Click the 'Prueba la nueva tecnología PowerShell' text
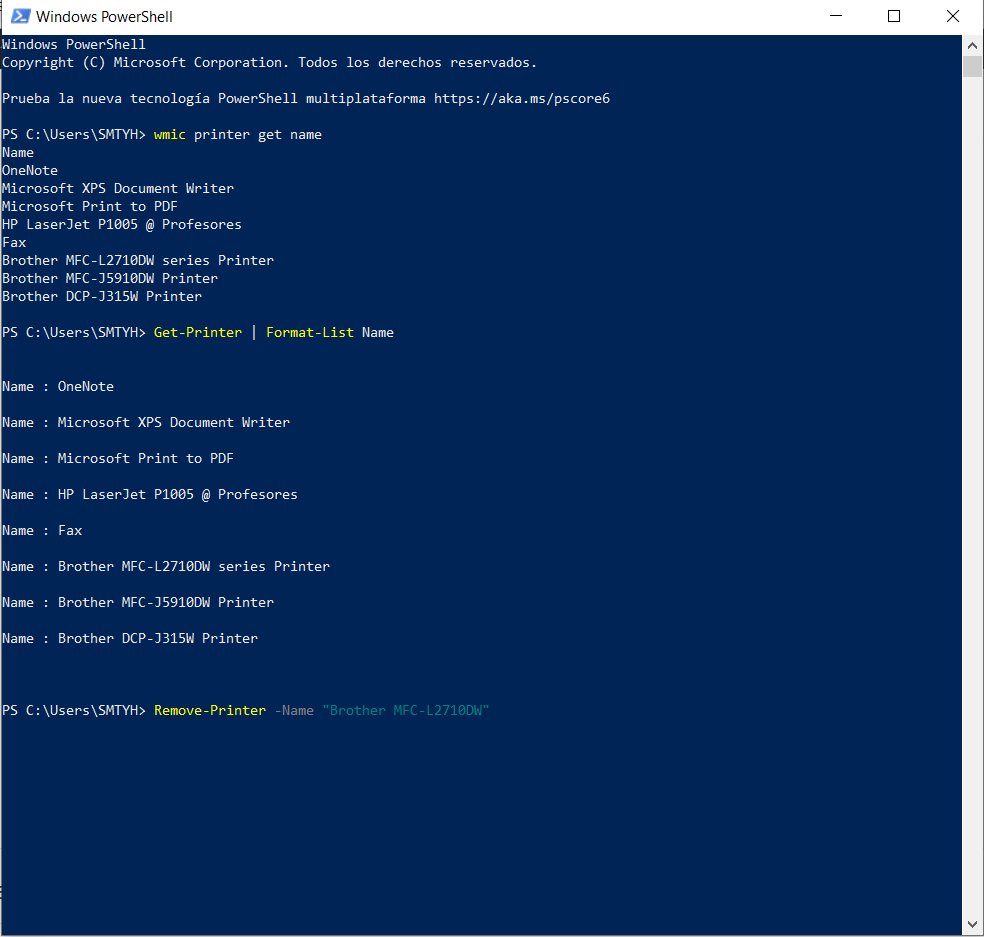The image size is (984, 937). coord(150,99)
